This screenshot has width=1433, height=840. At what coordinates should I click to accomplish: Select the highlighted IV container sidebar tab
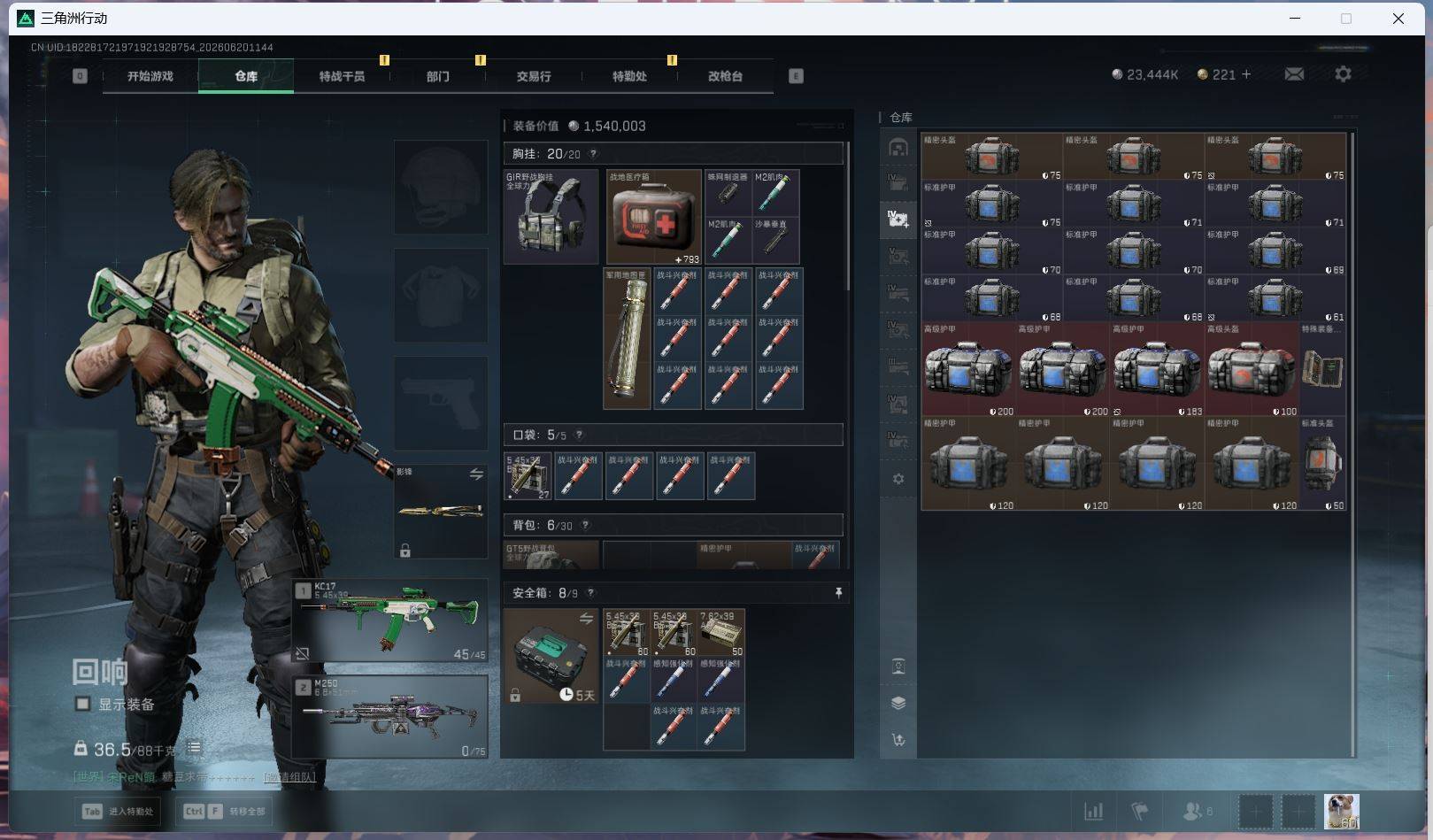pyautogui.click(x=898, y=219)
